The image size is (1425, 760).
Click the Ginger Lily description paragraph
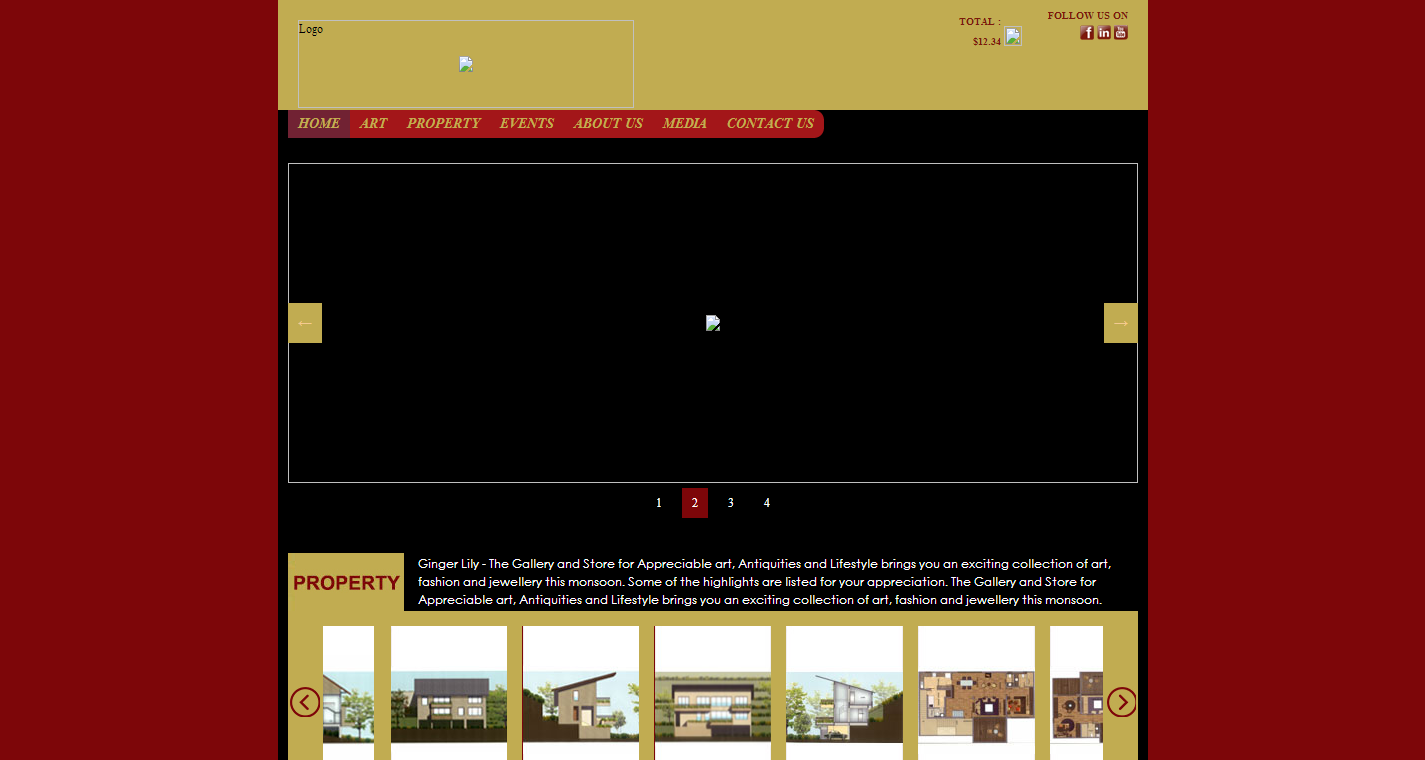pos(764,582)
